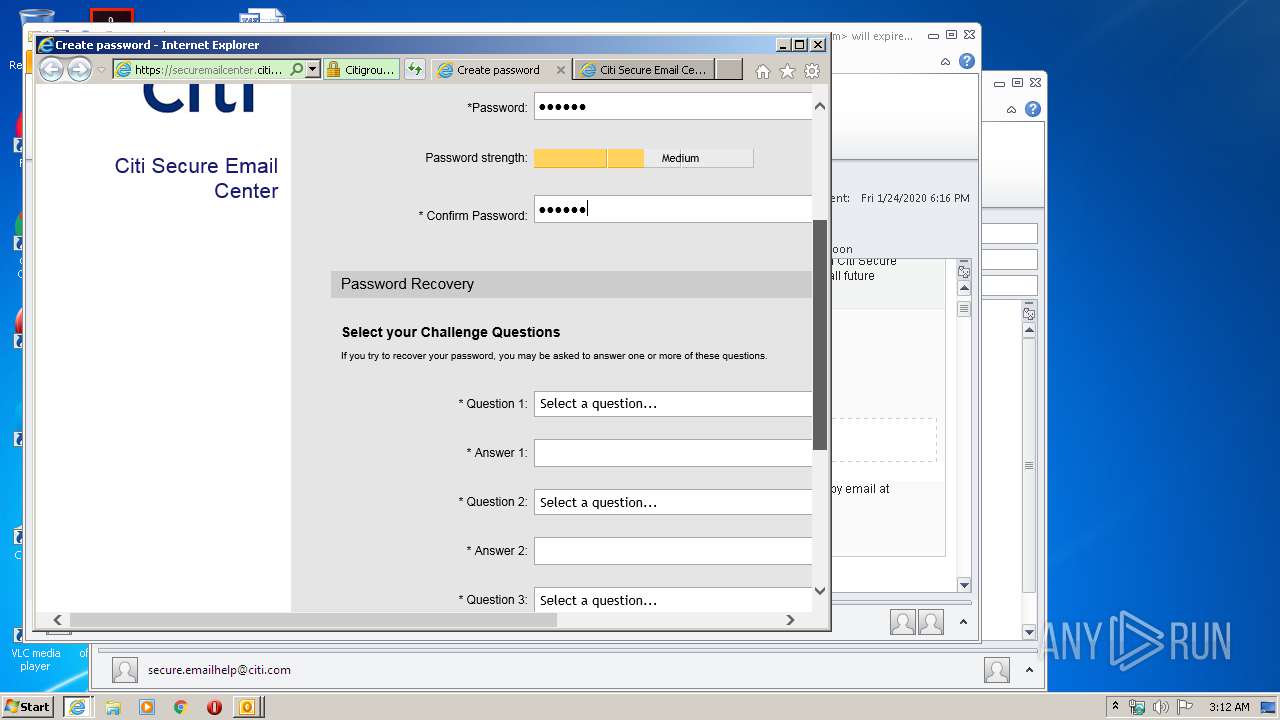This screenshot has width=1280, height=720.
Task: Click the Answer 2 text box
Action: [x=673, y=551]
